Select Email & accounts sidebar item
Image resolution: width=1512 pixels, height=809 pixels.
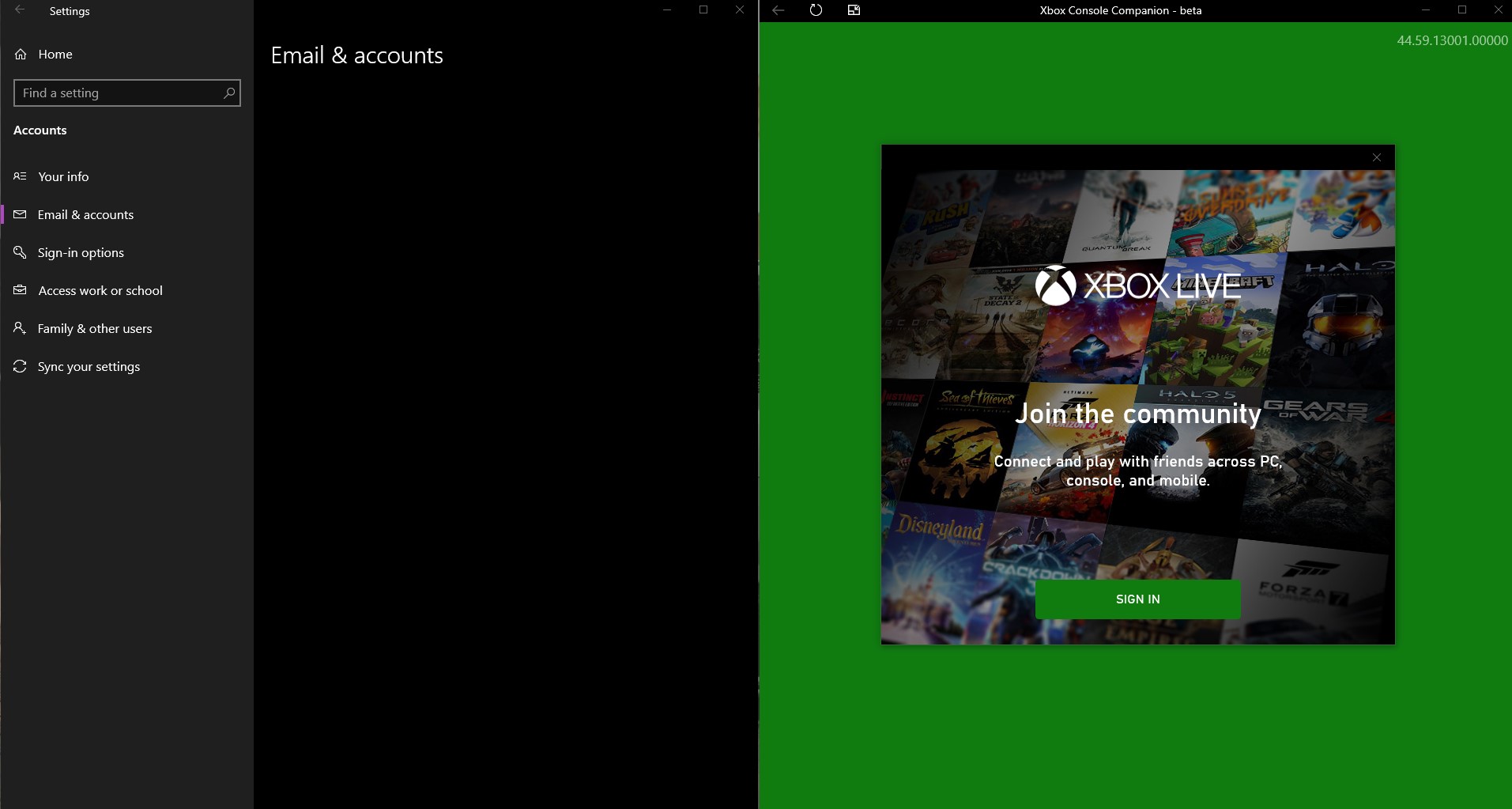pos(126,214)
